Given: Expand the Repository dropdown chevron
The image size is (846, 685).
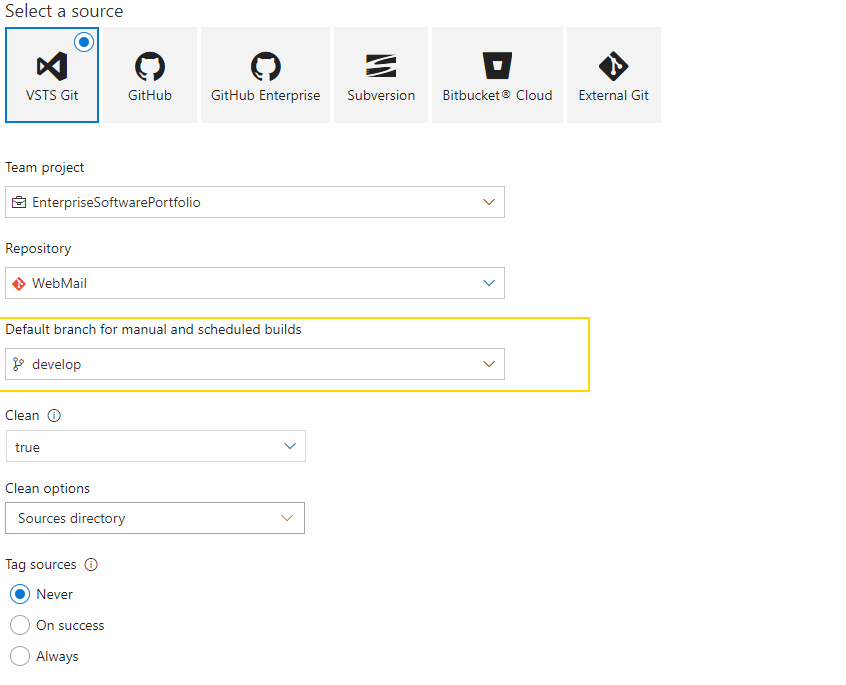Looking at the screenshot, I should (x=489, y=283).
